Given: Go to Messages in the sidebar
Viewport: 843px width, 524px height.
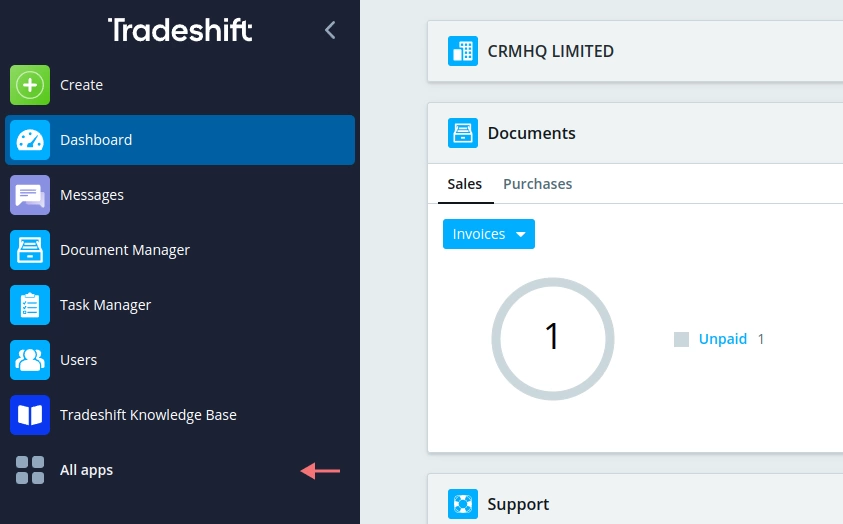Looking at the screenshot, I should coord(92,195).
